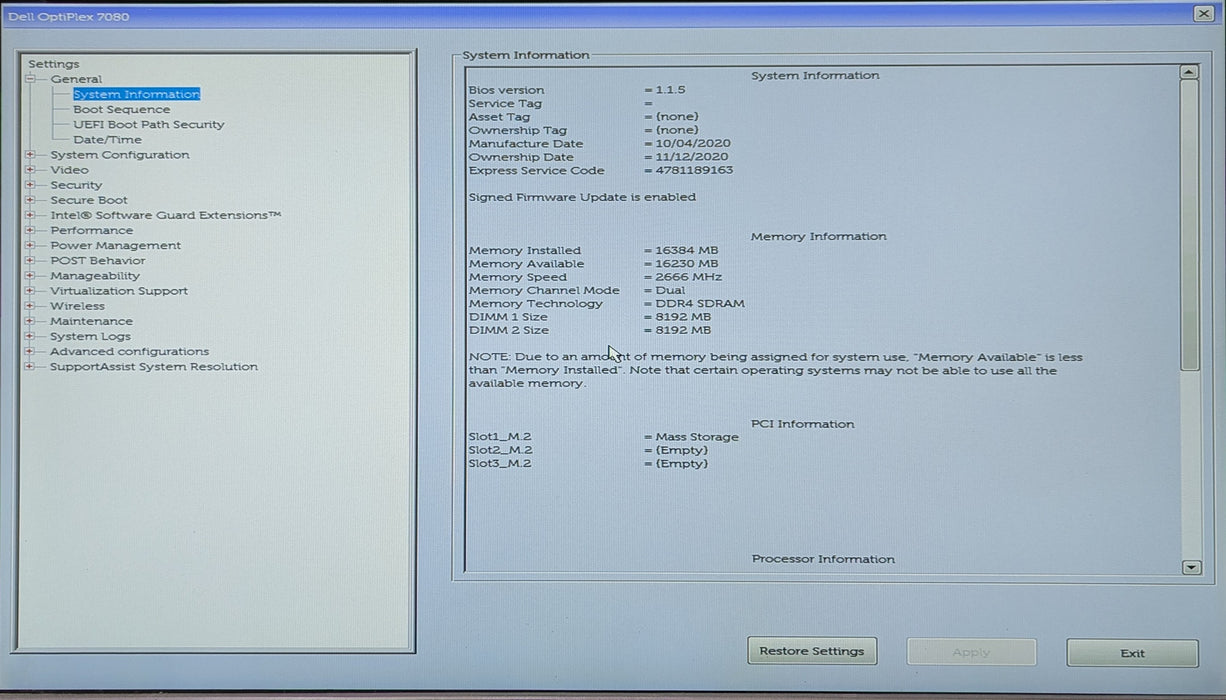
Task: Select the Maintenance label
Action: (x=91, y=321)
